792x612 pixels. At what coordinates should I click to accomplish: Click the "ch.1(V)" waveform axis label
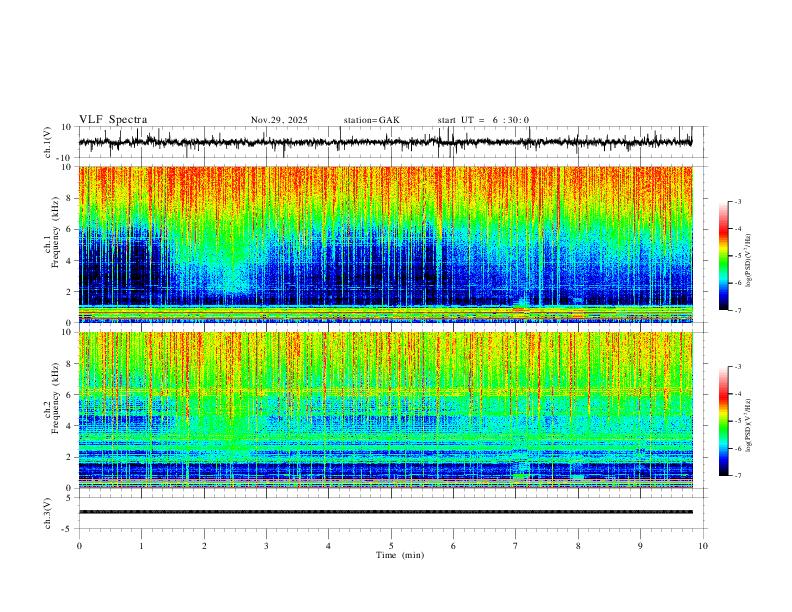[x=48, y=142]
